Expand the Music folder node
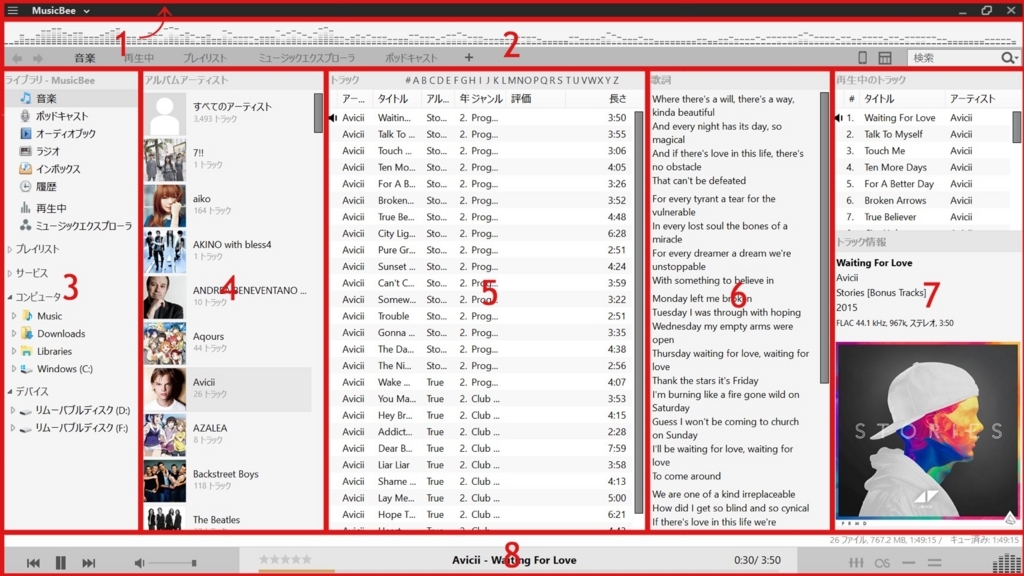Screen dimensions: 1024x576 click(14, 315)
